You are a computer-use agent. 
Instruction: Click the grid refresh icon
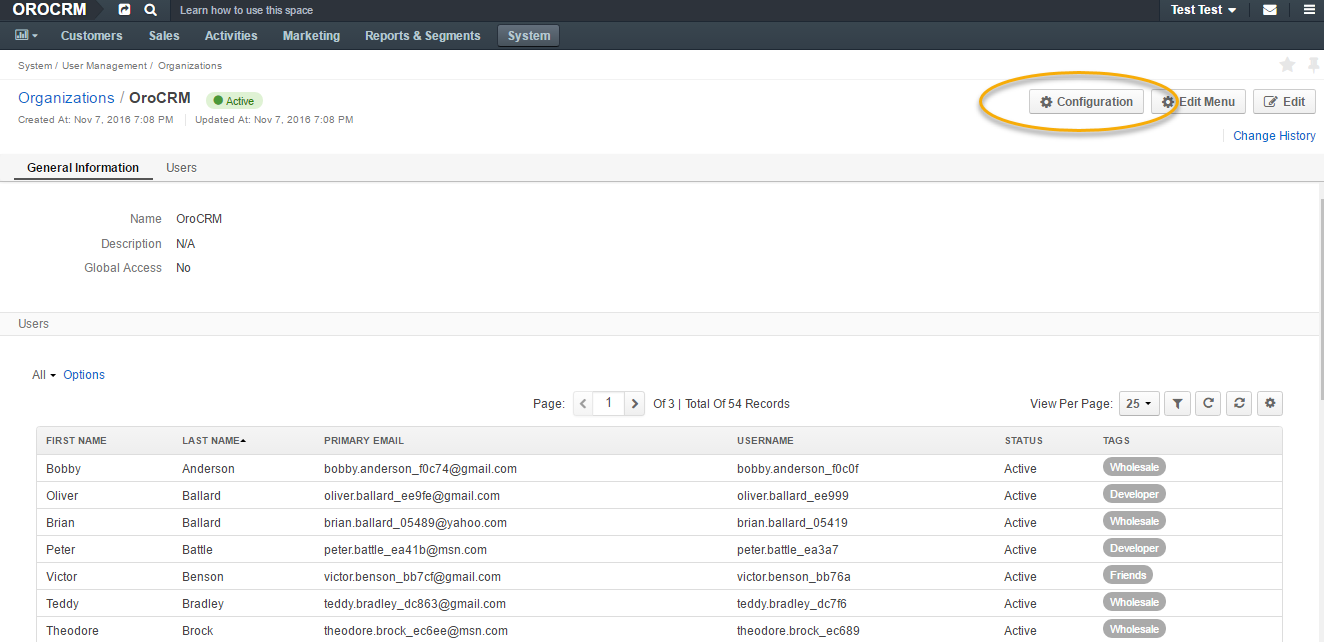1209,404
